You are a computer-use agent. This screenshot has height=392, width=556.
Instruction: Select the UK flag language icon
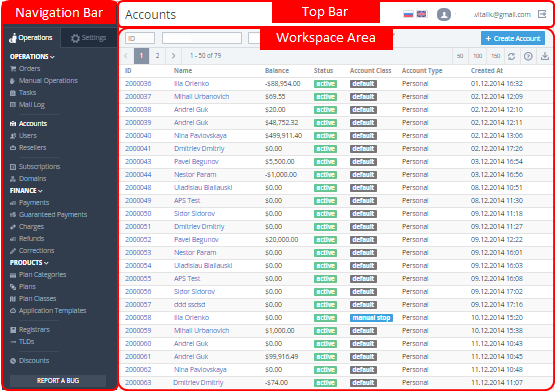click(x=421, y=14)
